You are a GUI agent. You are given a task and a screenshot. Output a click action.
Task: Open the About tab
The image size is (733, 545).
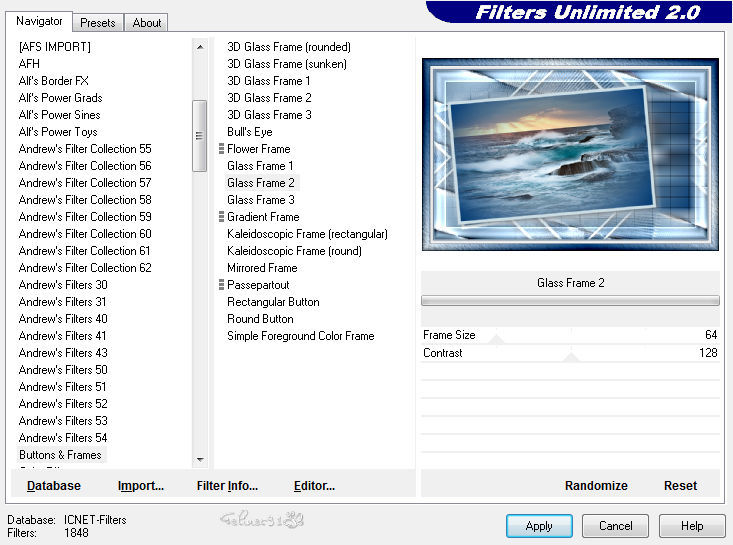(x=147, y=23)
